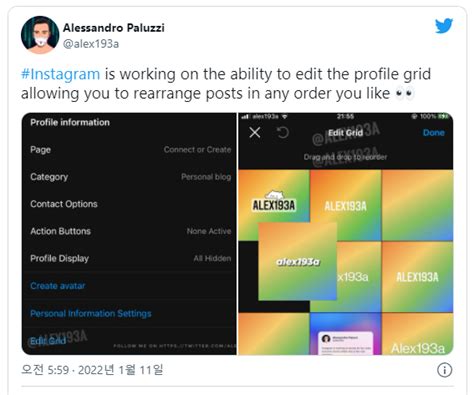
Task: Select the floating alex193a dragged tile
Action: 298,261
